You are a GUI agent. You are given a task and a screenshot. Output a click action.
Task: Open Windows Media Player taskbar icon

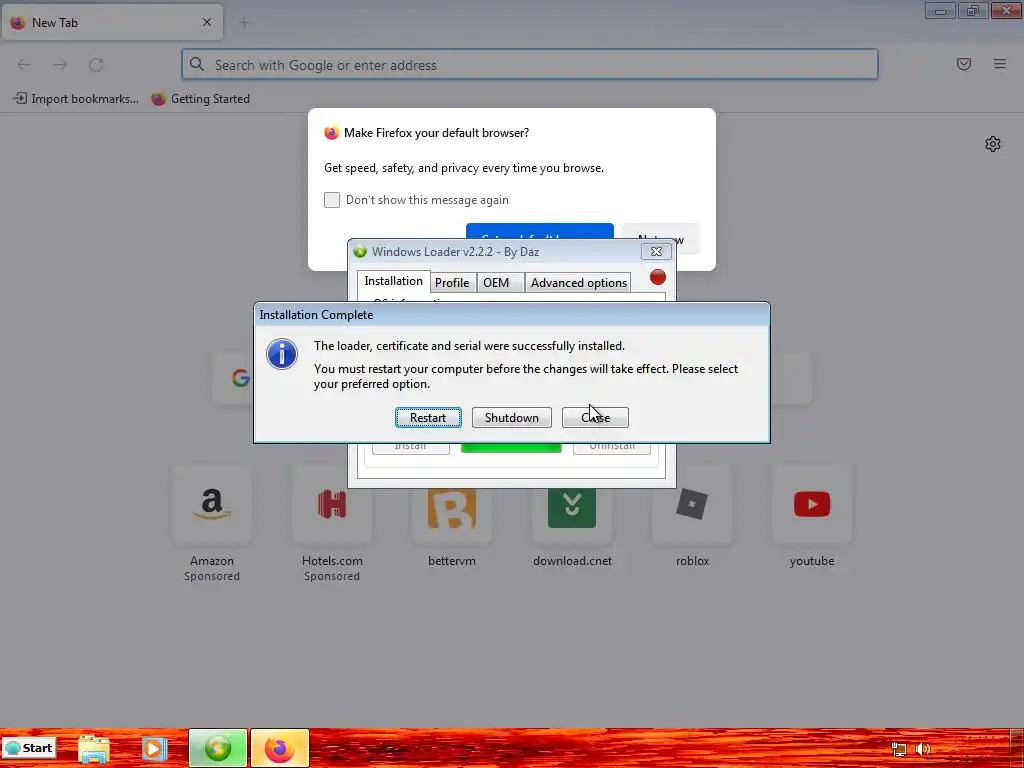[x=154, y=748]
